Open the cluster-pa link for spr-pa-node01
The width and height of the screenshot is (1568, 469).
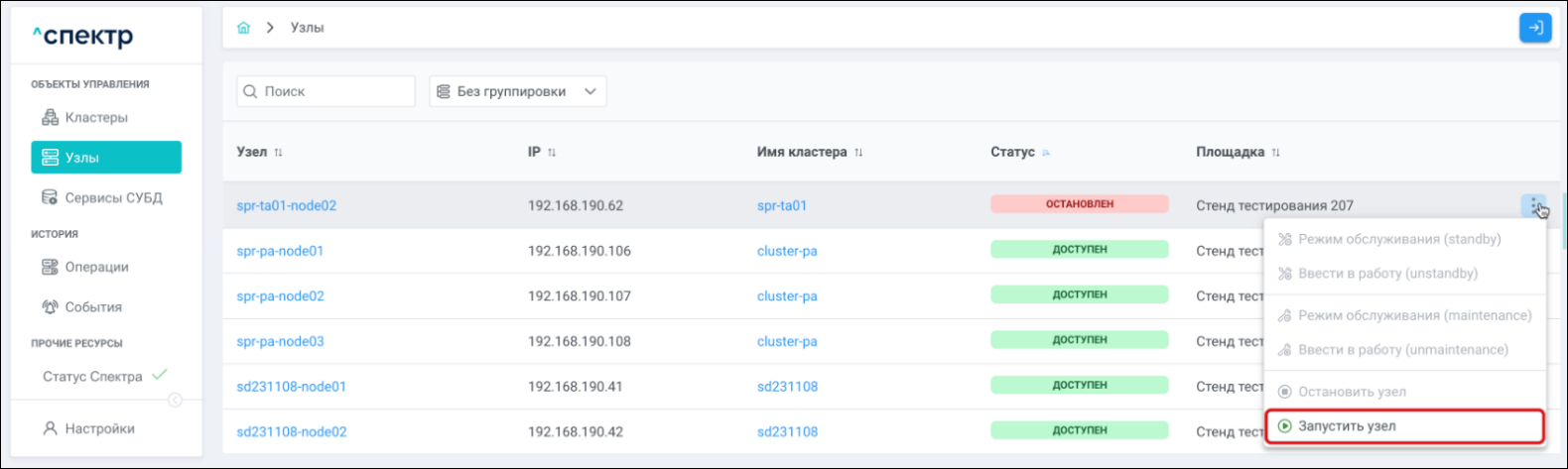[786, 252]
